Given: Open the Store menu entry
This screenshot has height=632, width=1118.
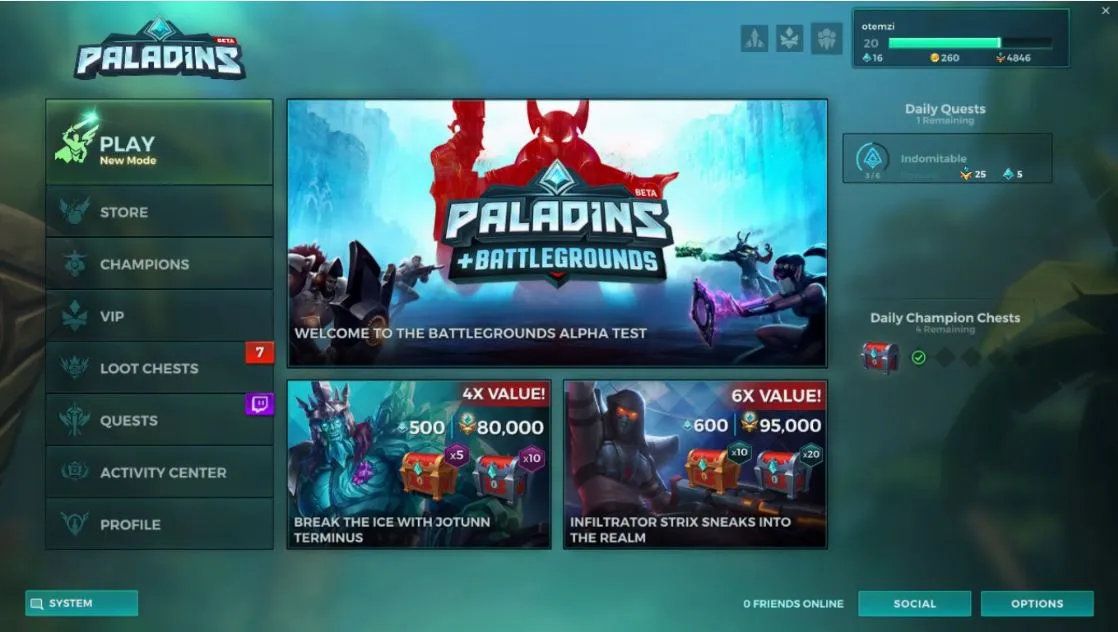Looking at the screenshot, I should coord(159,212).
